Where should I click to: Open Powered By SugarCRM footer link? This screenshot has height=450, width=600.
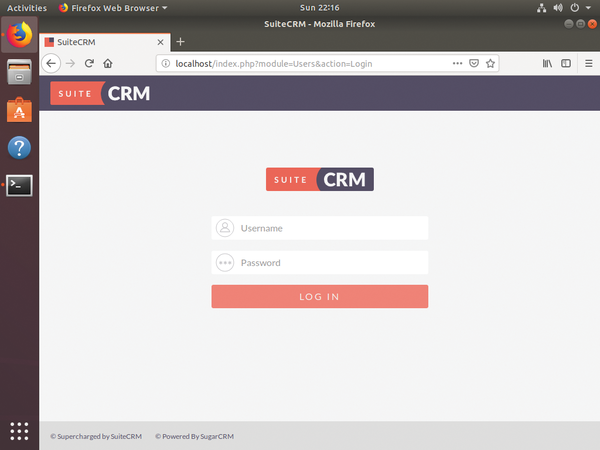(x=194, y=436)
